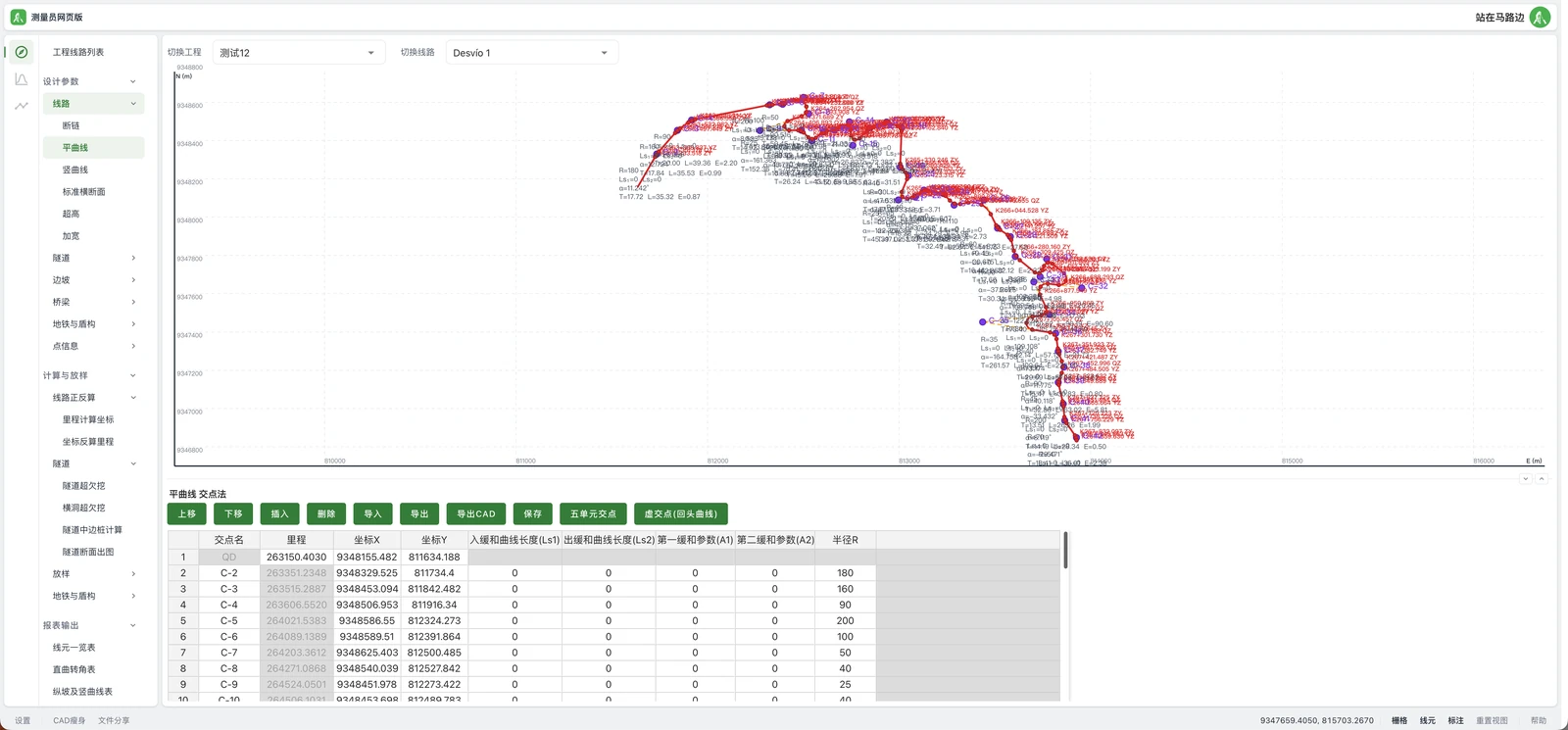
Task: Open 工程线路列表 in the sidebar
Action: pyautogui.click(x=78, y=52)
